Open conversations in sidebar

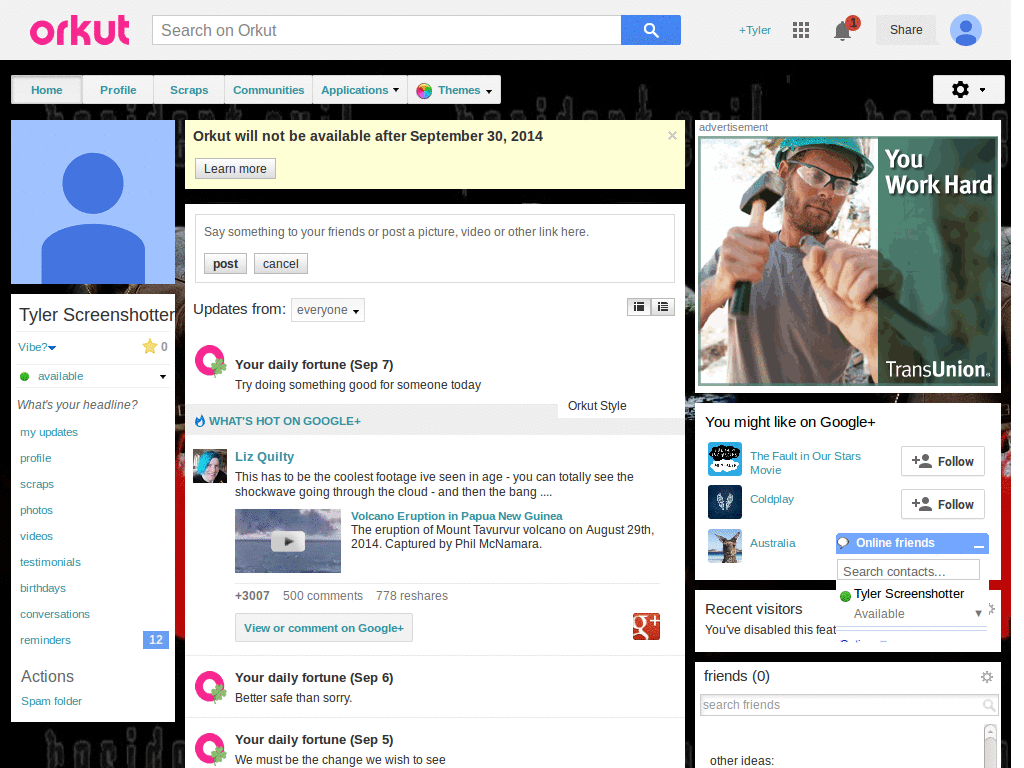pos(55,615)
